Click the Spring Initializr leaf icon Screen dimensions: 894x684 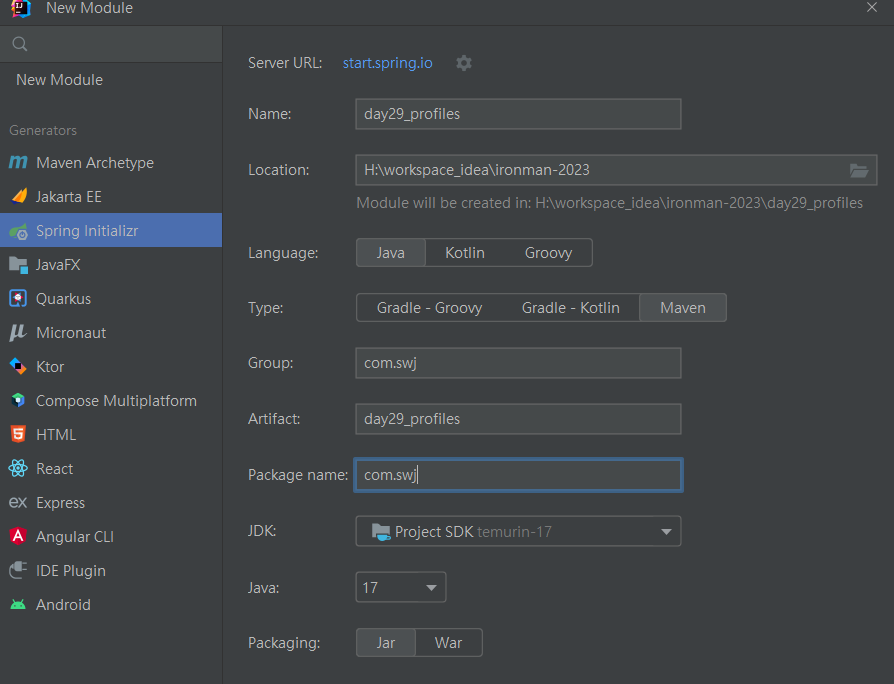tap(18, 231)
